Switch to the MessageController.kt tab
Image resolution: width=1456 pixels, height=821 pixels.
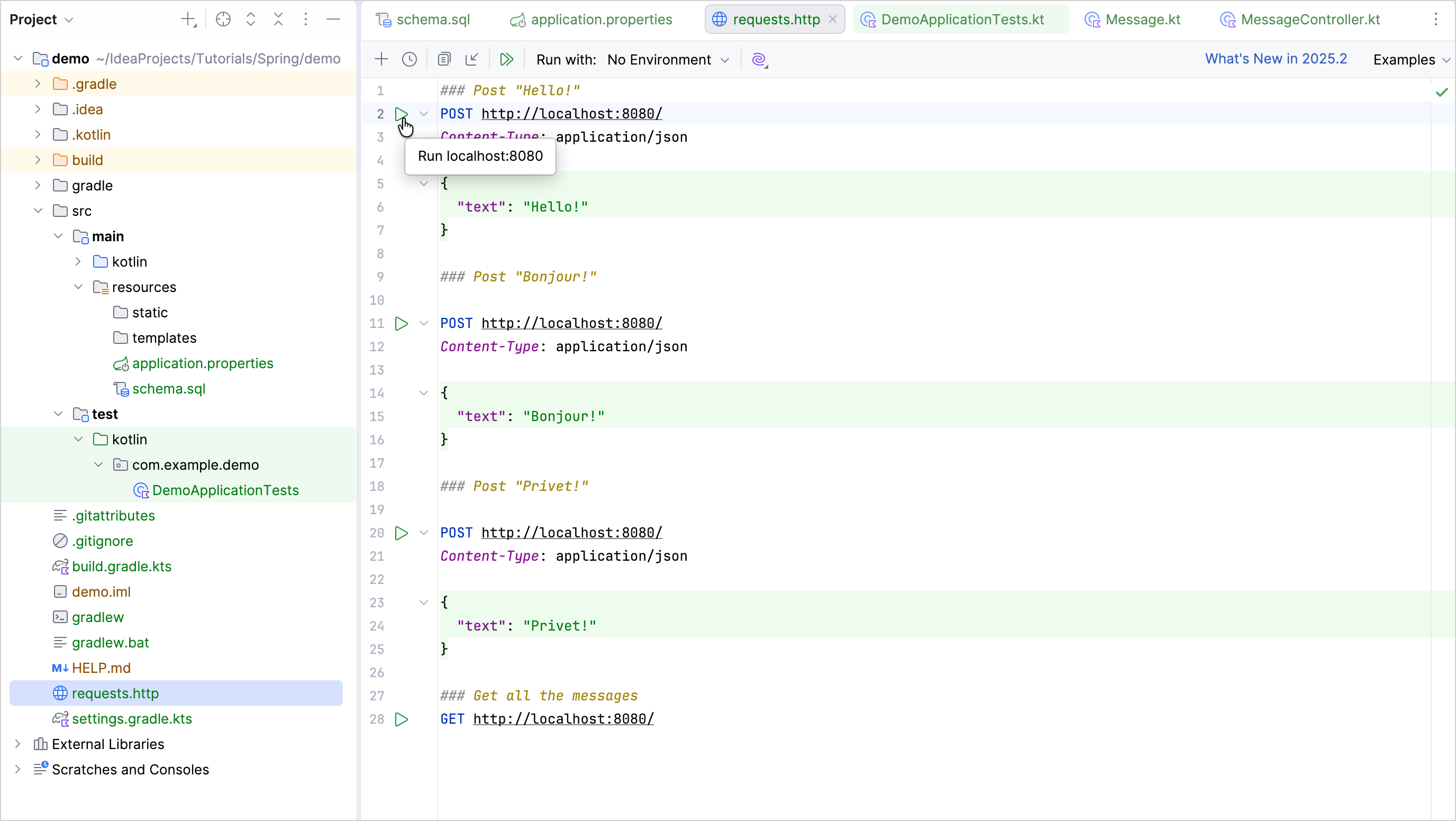coord(1299,20)
